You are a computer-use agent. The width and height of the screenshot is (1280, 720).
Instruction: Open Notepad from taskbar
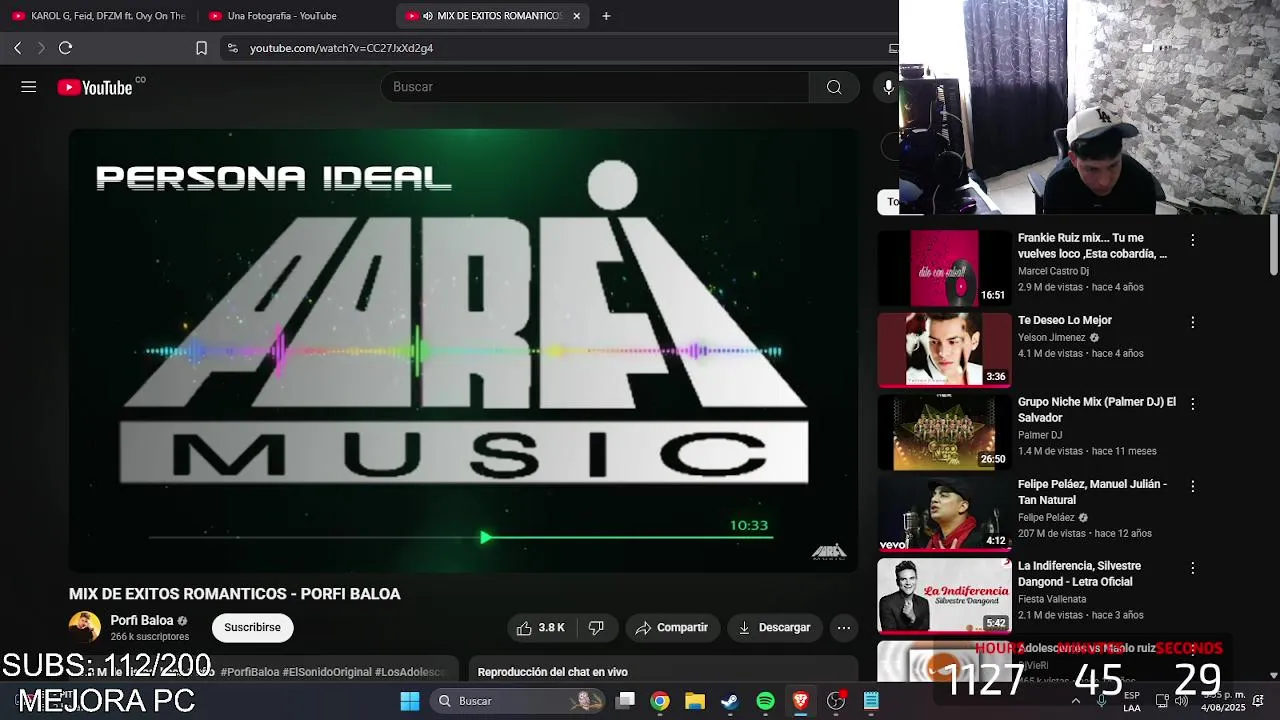pyautogui.click(x=871, y=701)
